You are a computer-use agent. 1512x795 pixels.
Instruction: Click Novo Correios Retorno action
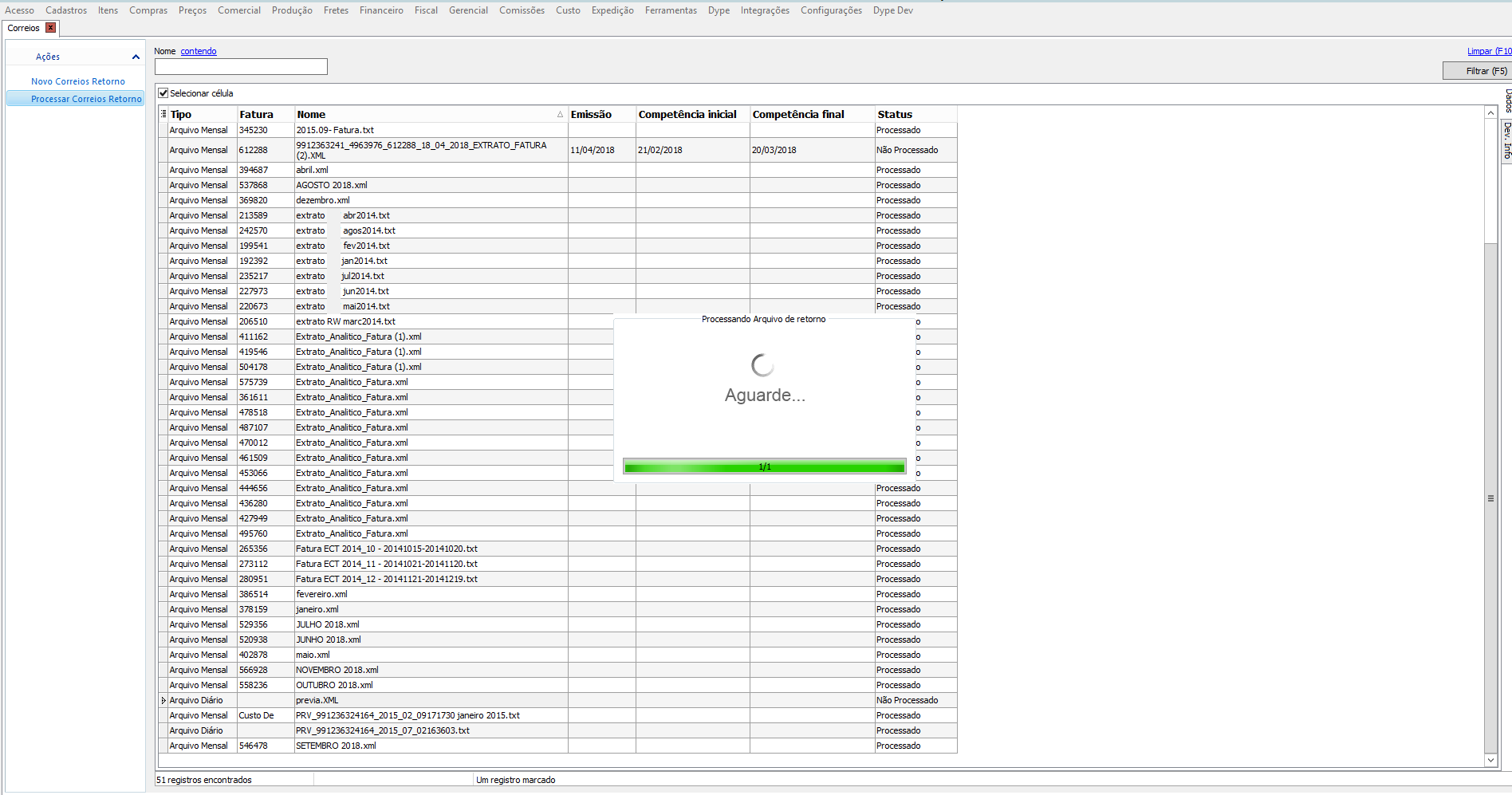(x=78, y=81)
